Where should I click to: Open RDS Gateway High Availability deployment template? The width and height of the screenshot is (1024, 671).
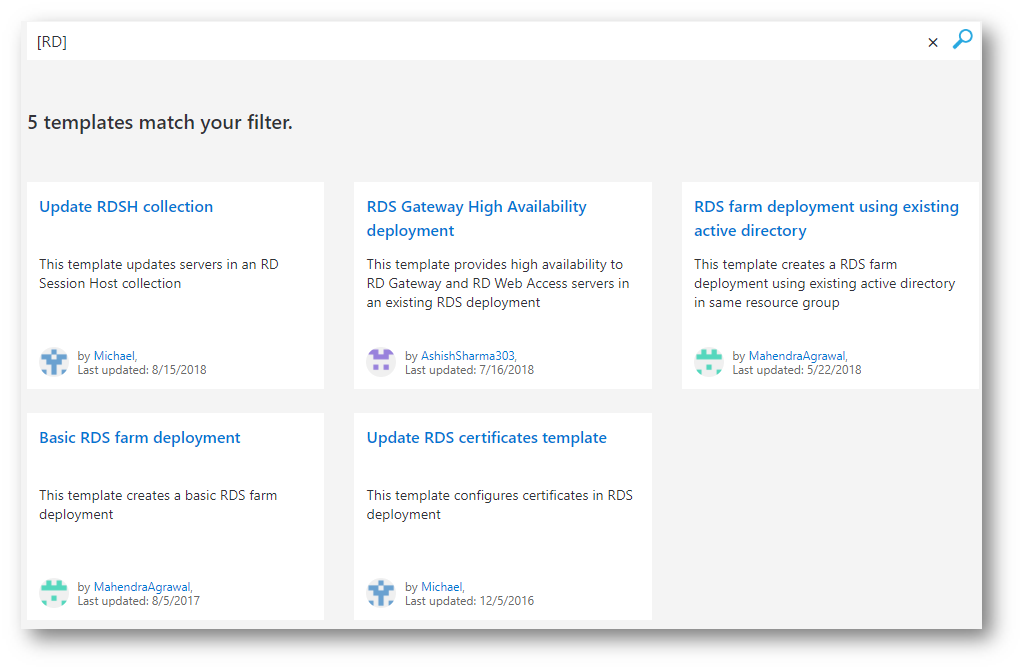pyautogui.click(x=477, y=218)
